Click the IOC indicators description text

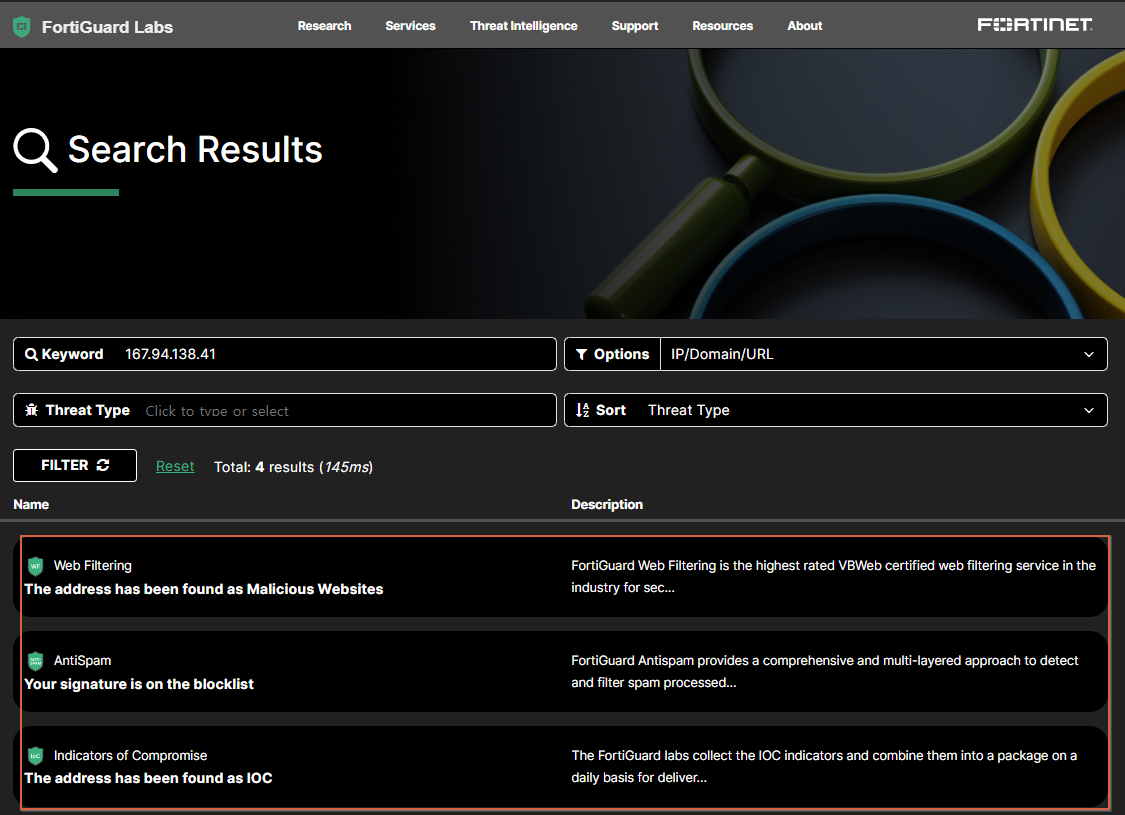[x=824, y=766]
